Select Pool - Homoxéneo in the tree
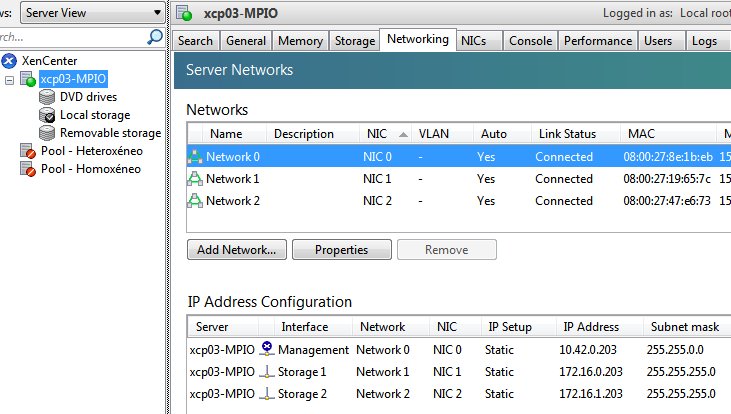731x414 pixels. pyautogui.click(x=91, y=169)
